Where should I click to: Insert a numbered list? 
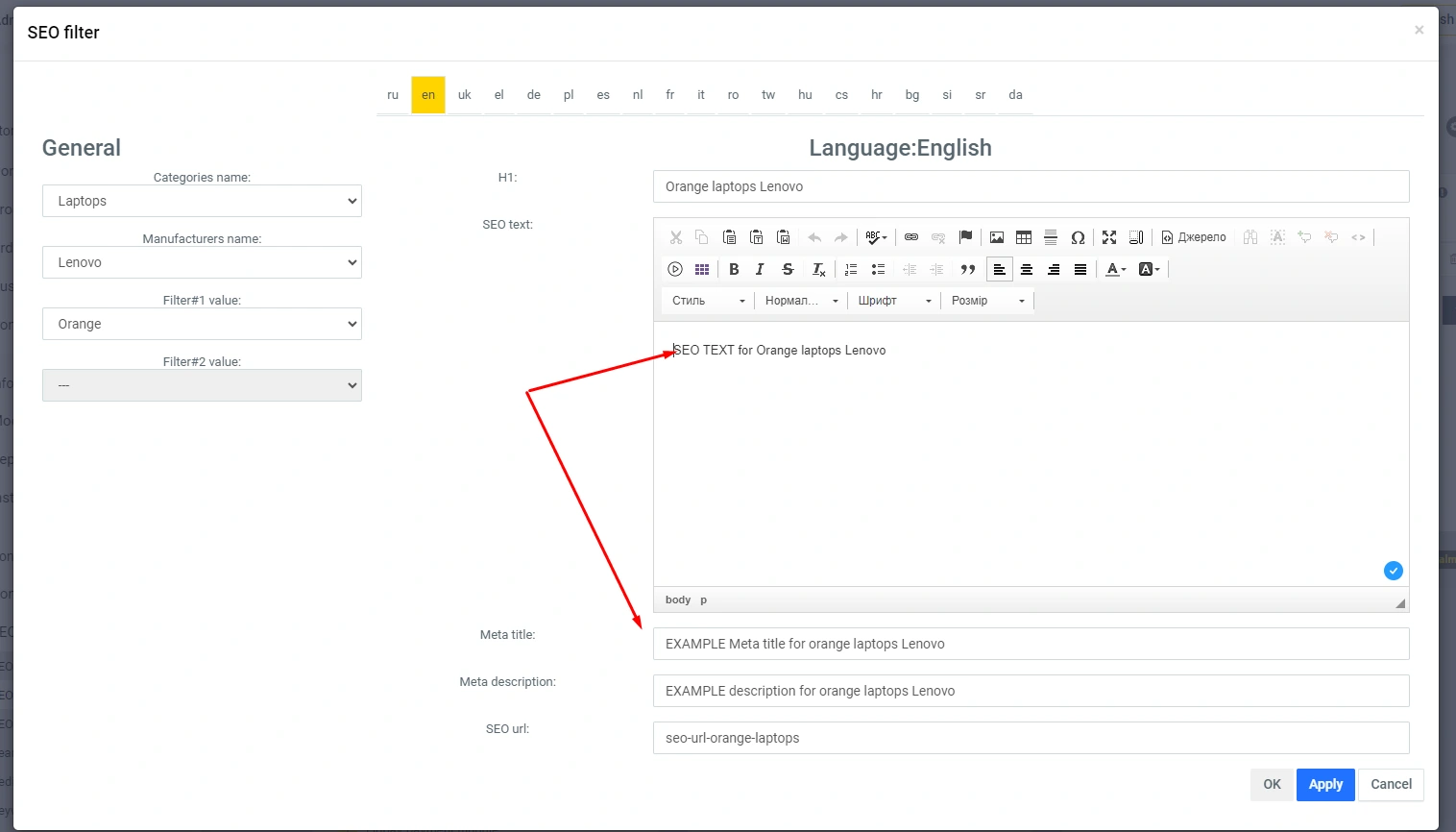tap(851, 270)
